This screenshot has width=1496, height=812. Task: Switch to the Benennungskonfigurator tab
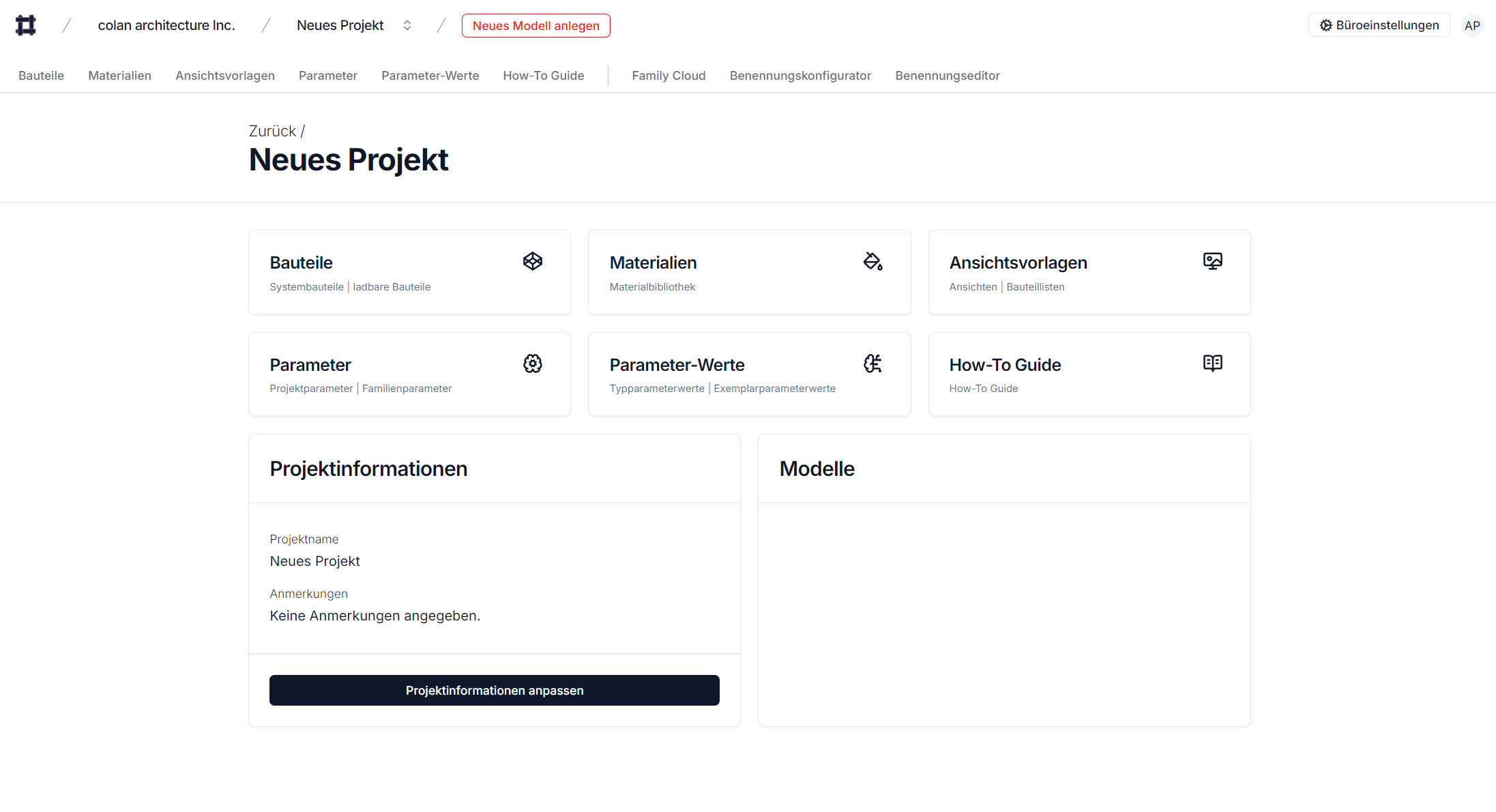pyautogui.click(x=800, y=76)
